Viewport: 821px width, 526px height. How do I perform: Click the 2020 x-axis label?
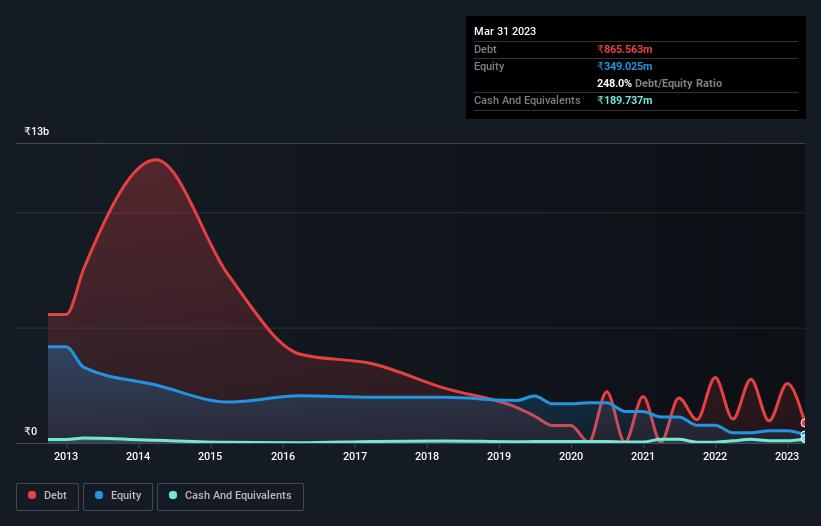(x=571, y=456)
